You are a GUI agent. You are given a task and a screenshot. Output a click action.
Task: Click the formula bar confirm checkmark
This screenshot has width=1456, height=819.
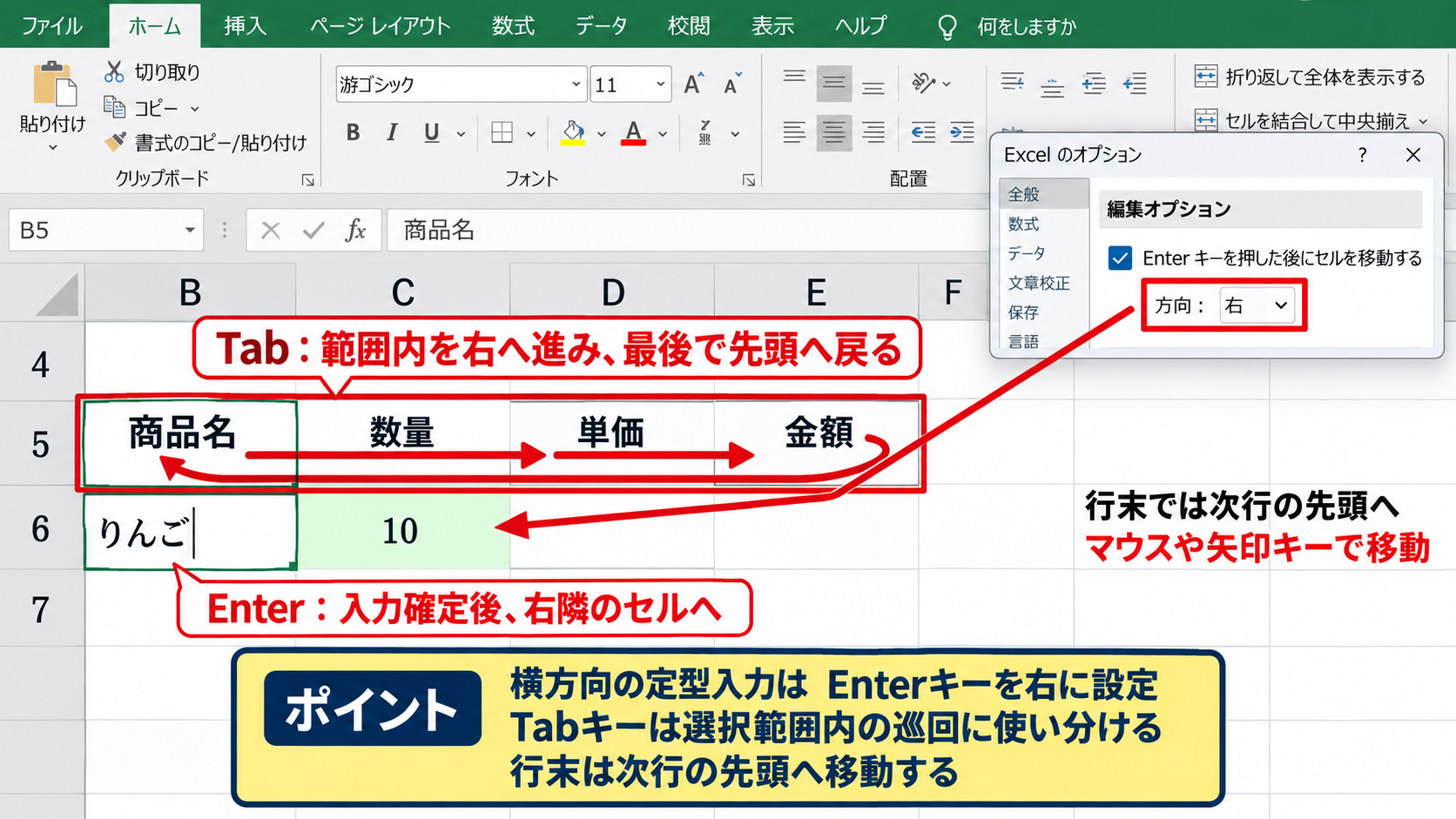point(313,231)
